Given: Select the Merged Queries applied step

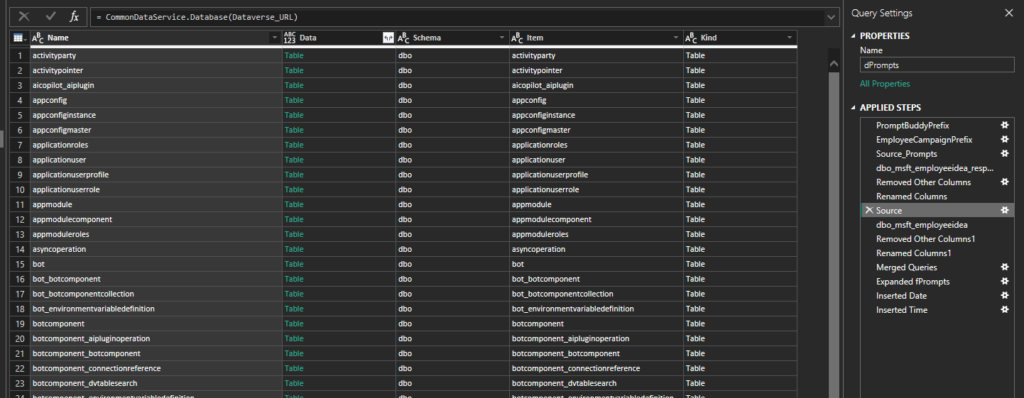Looking at the screenshot, I should (906, 267).
